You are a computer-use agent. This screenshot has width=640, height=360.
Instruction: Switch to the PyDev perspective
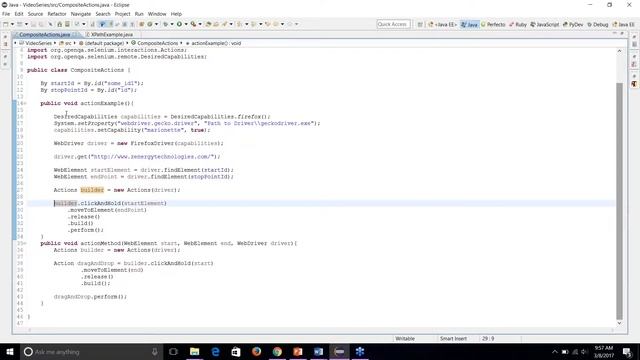click(x=573, y=24)
